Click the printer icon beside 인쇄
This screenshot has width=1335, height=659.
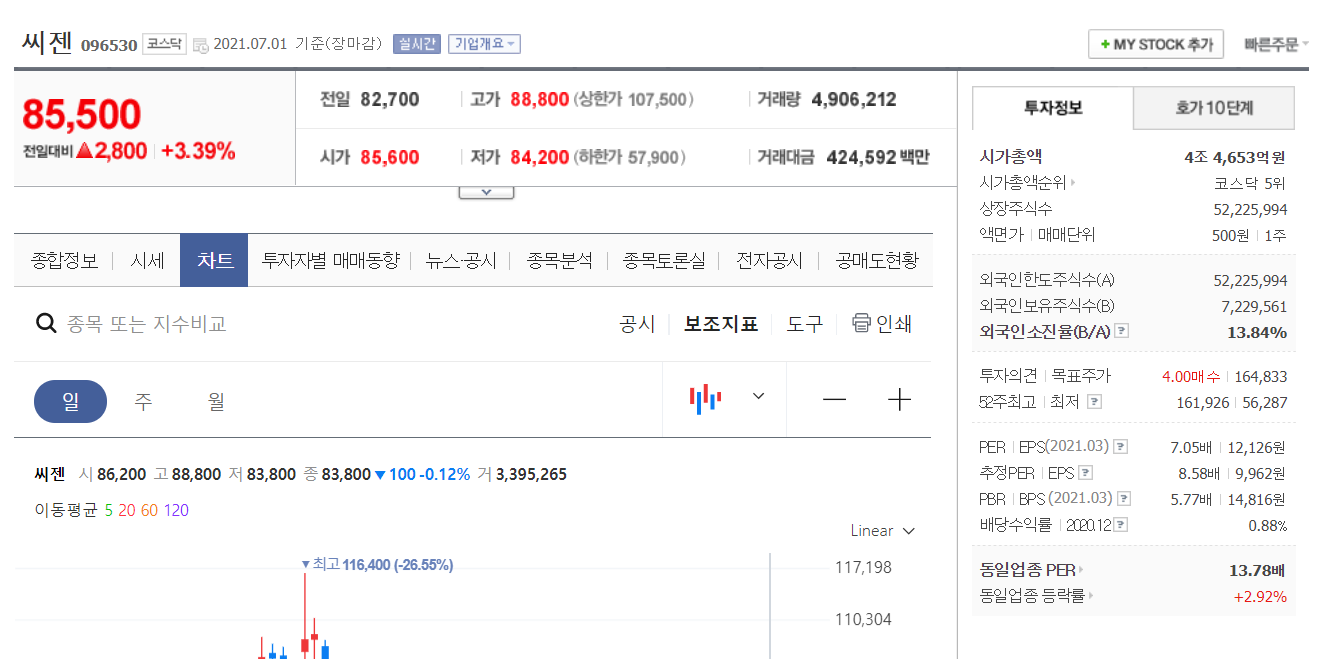(861, 323)
